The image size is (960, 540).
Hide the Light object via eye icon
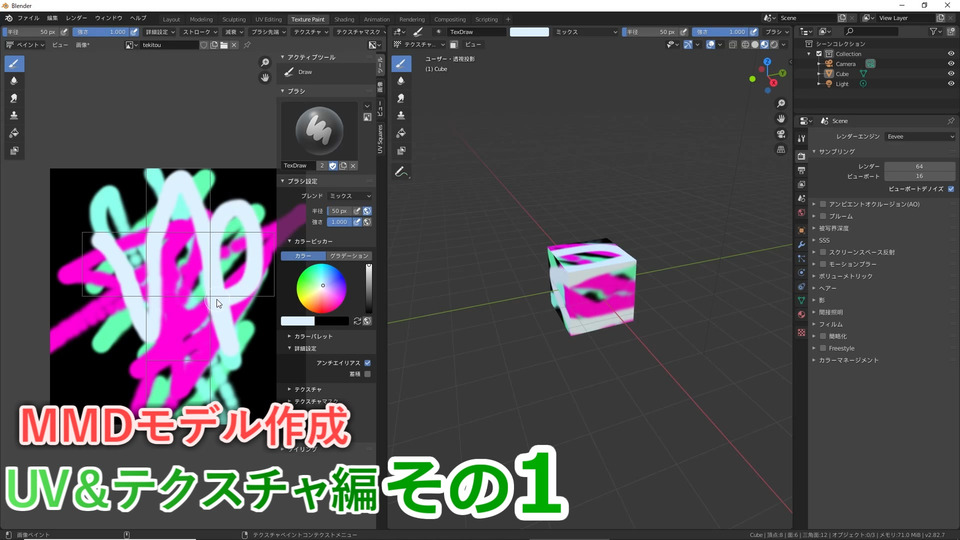point(951,84)
